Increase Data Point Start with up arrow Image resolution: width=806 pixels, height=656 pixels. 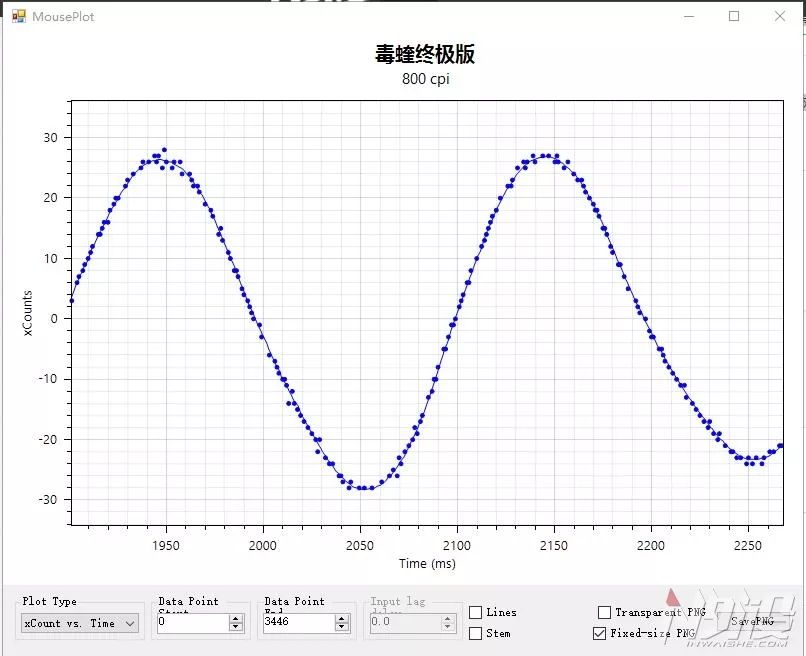[236, 618]
